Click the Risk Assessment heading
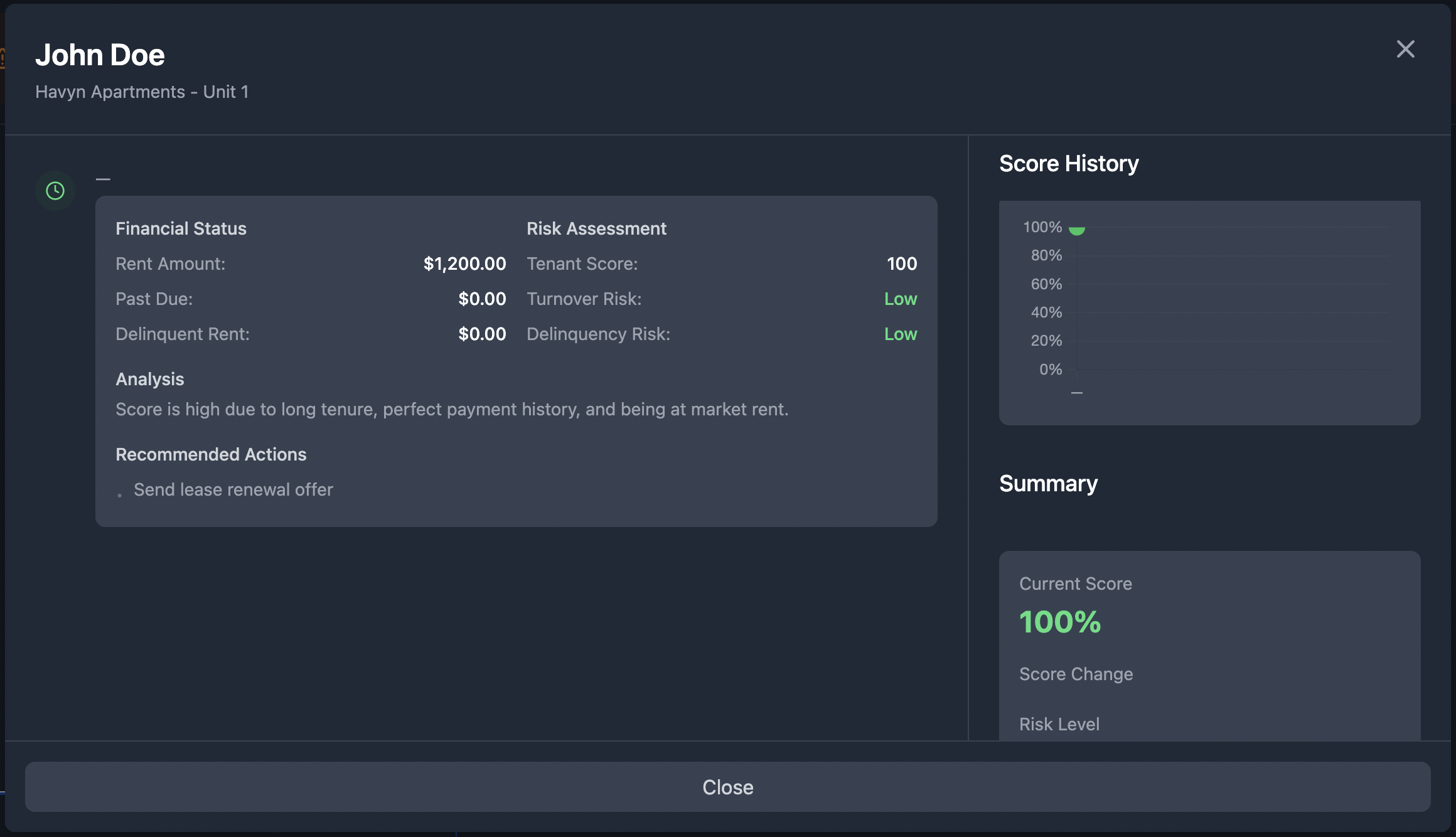The height and width of the screenshot is (837, 1456). (x=596, y=228)
